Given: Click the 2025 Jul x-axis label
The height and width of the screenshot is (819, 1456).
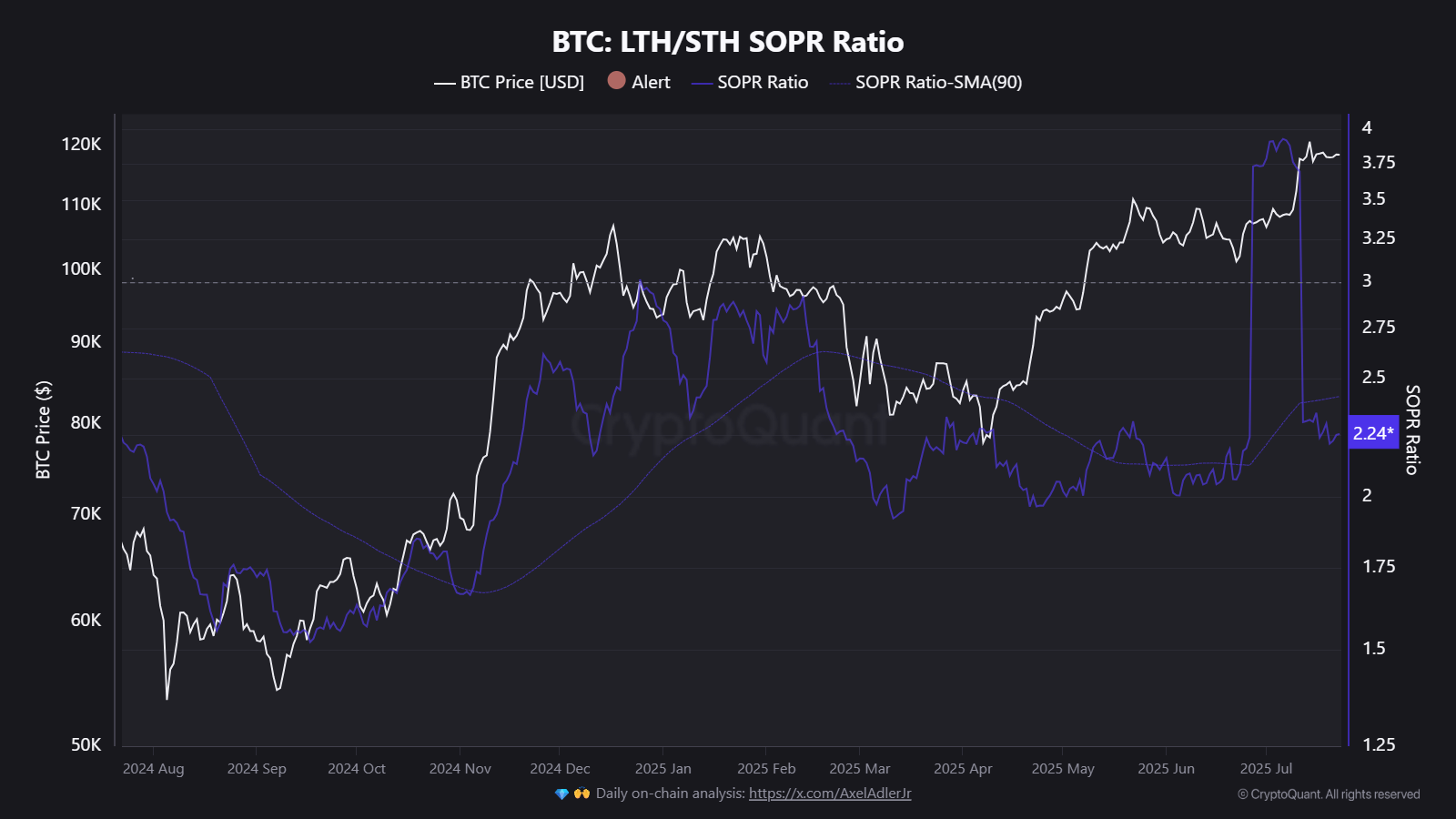Looking at the screenshot, I should 1266,769.
